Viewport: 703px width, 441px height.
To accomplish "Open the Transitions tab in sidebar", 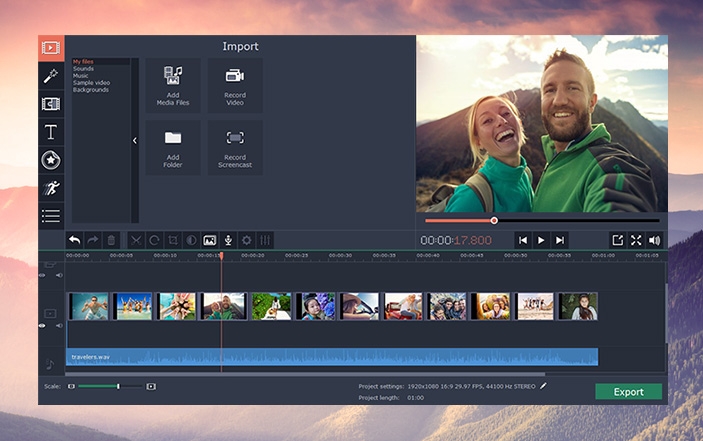I will tap(51, 104).
